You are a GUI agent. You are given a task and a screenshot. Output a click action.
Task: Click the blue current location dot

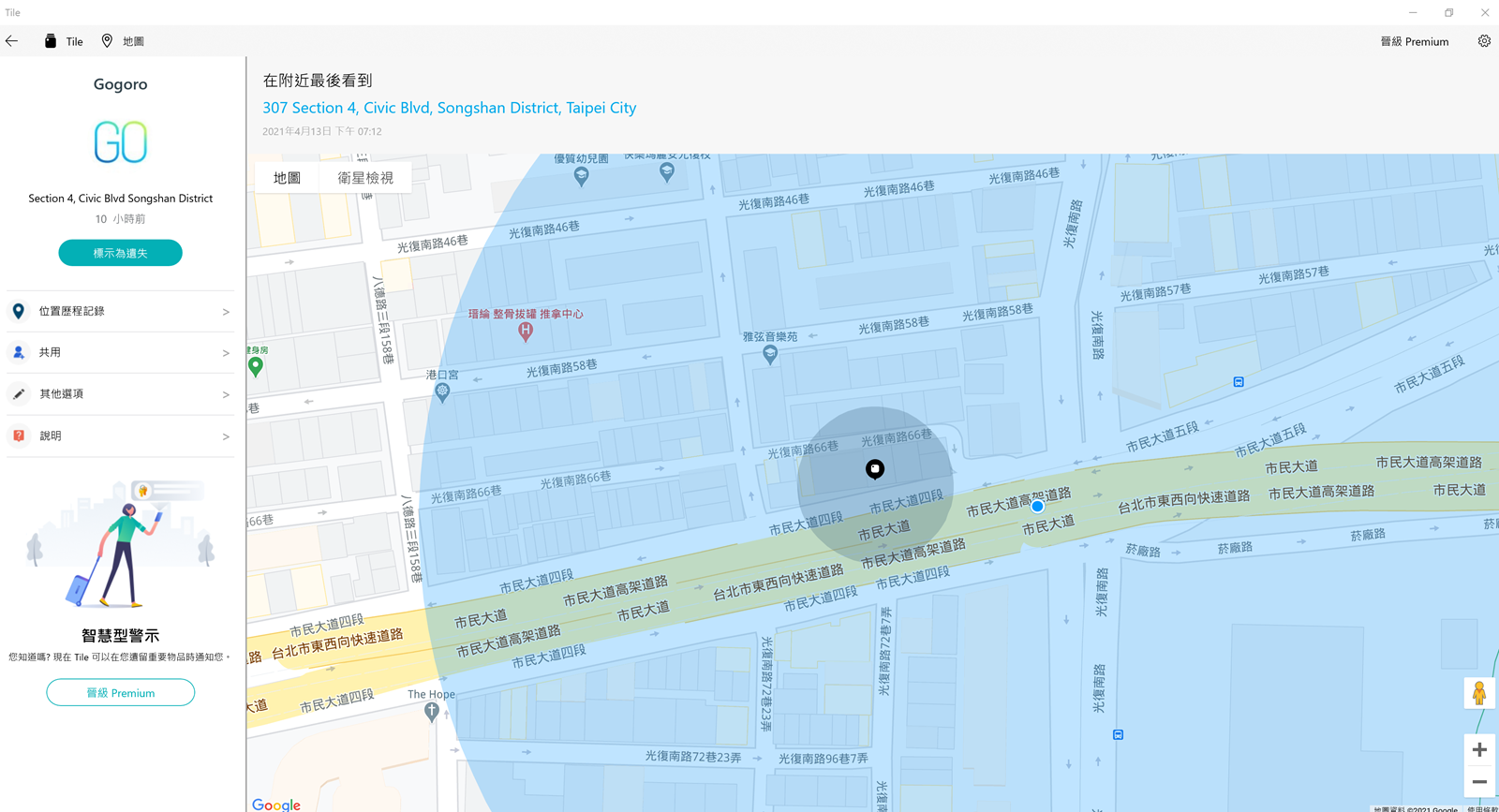[x=1037, y=507]
